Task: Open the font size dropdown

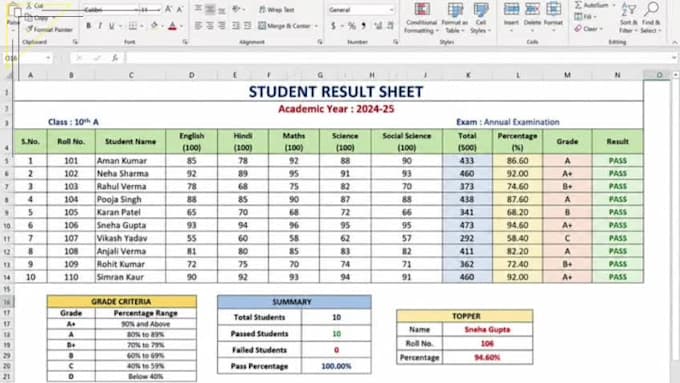Action: point(159,10)
